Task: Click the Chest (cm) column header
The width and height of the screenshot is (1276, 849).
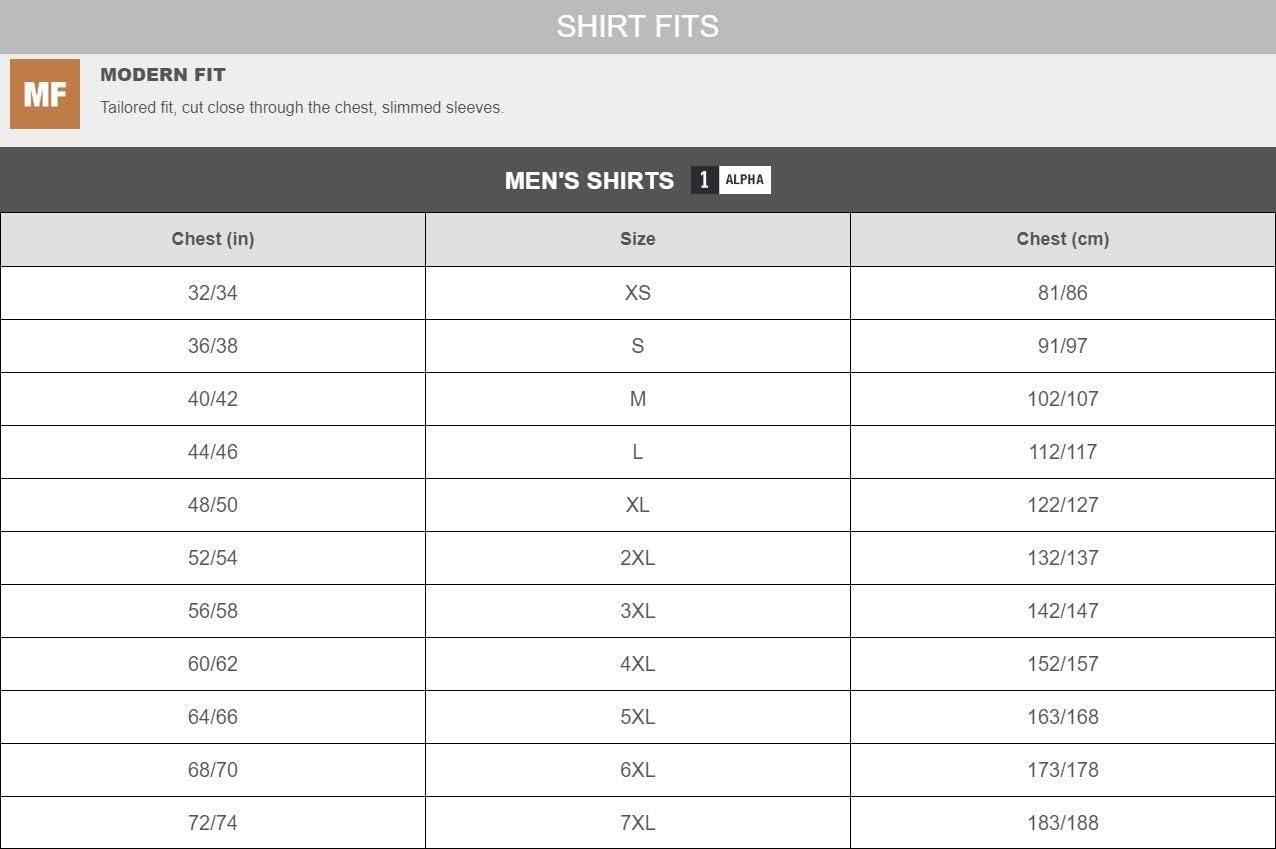Action: pos(1062,239)
